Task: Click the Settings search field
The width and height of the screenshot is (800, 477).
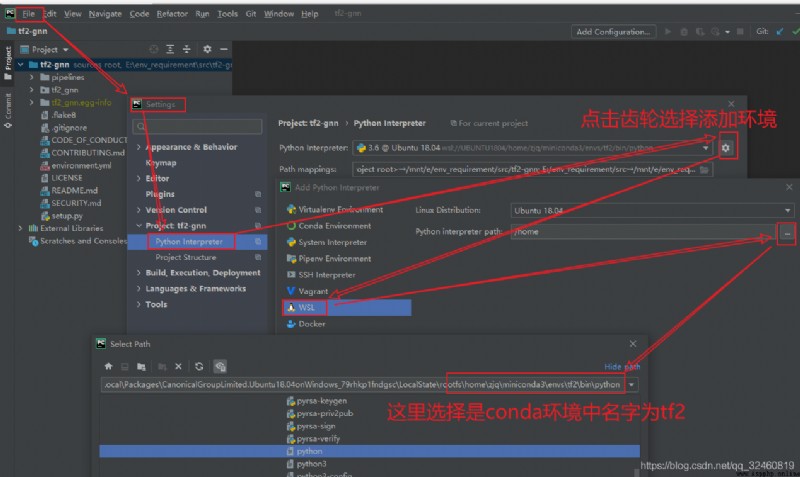Action: coord(197,126)
